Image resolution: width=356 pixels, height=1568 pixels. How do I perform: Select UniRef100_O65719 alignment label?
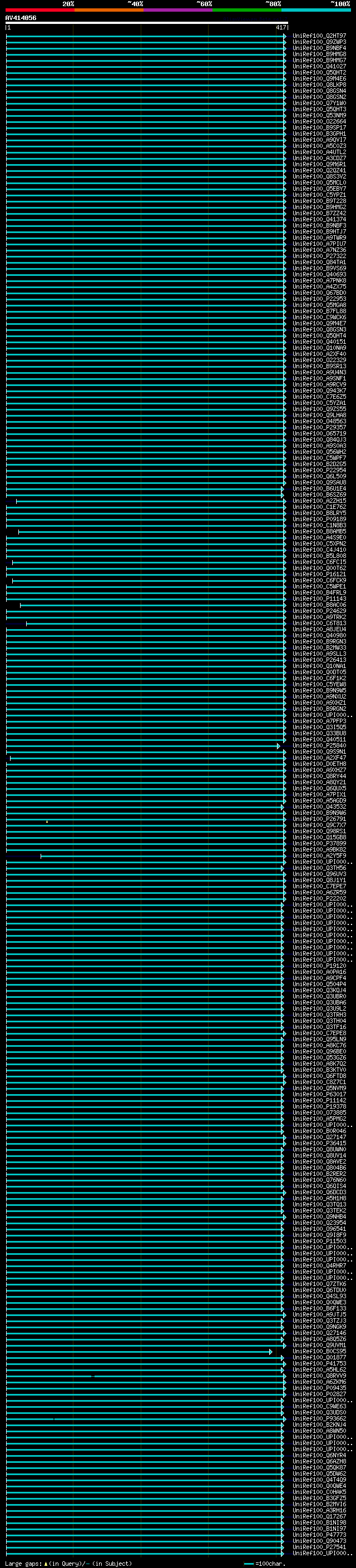click(319, 433)
